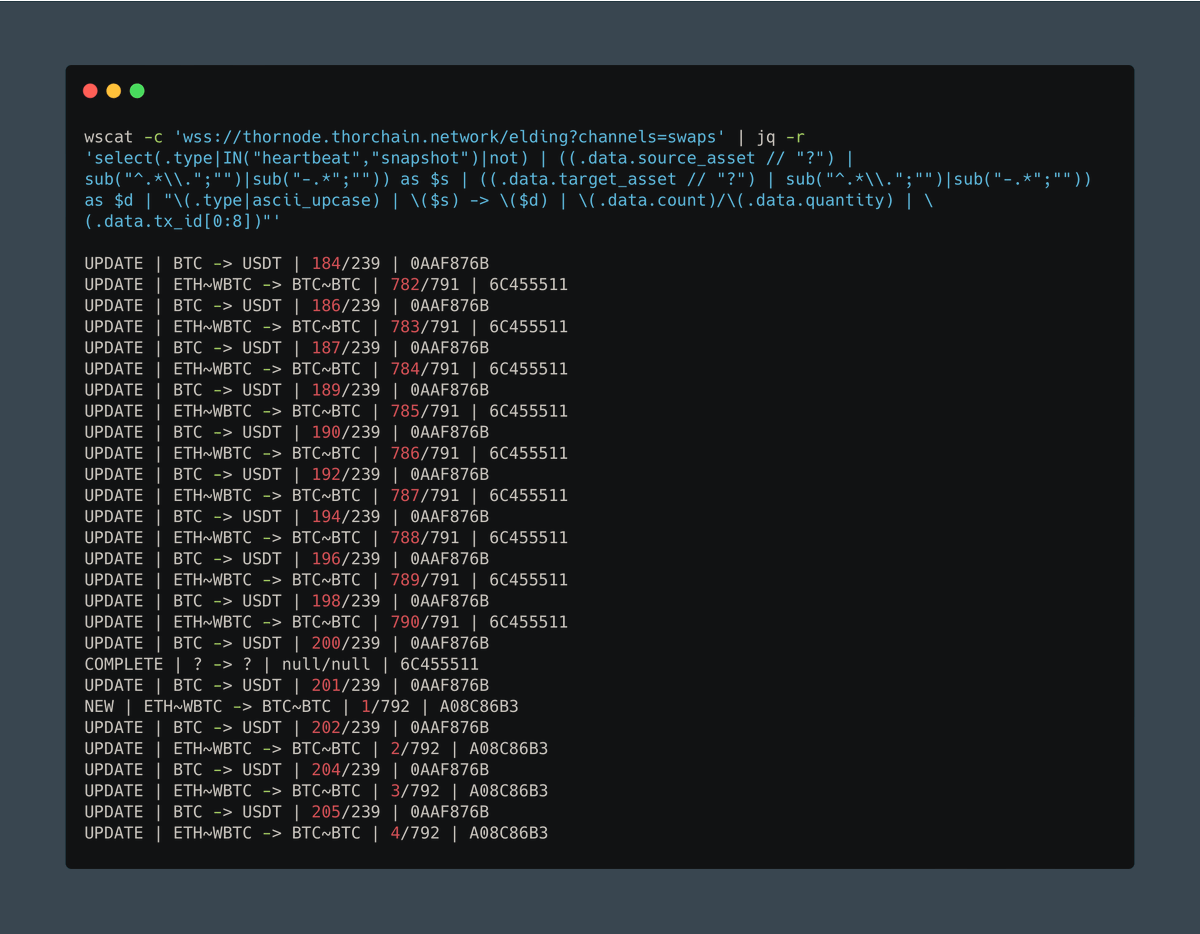
Task: Click the row with count 200/239
Action: [x=286, y=643]
